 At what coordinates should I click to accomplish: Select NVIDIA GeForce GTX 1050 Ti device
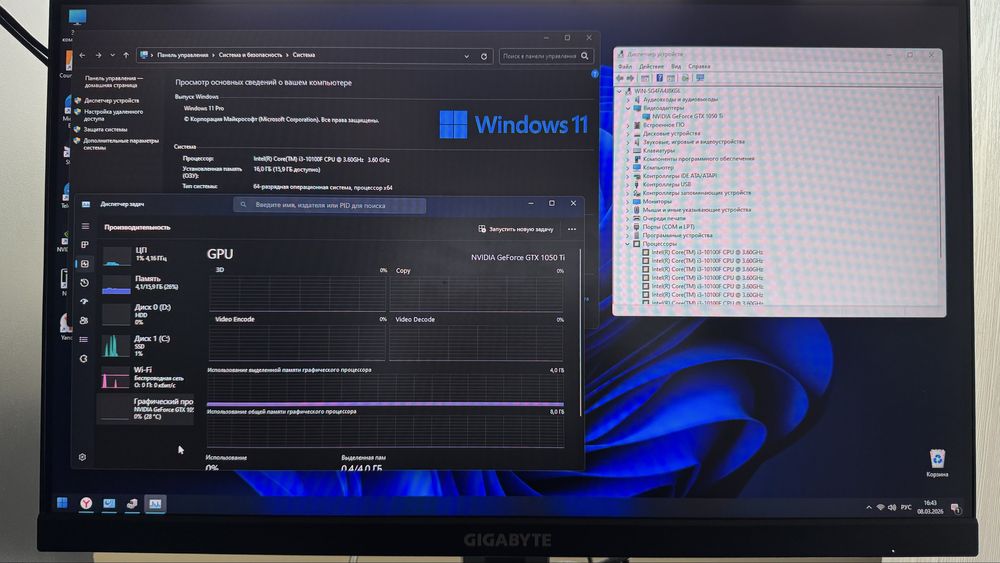688,116
